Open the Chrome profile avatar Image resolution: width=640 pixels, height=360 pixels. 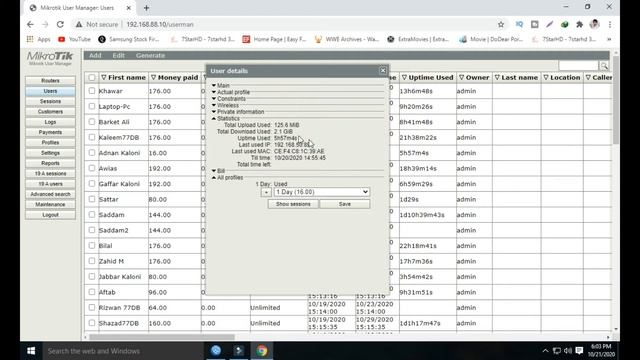594,24
